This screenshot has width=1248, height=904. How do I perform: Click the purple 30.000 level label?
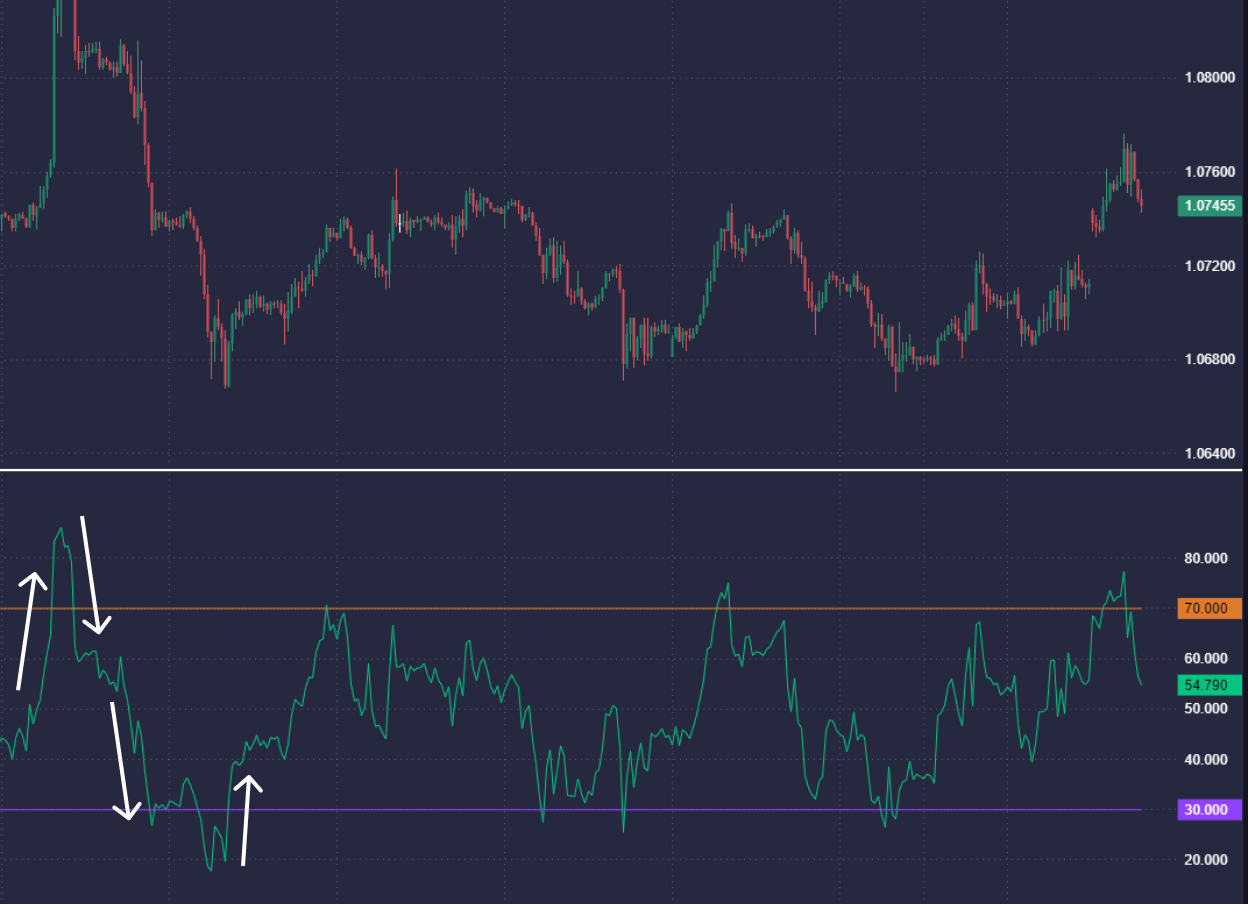pos(1210,810)
